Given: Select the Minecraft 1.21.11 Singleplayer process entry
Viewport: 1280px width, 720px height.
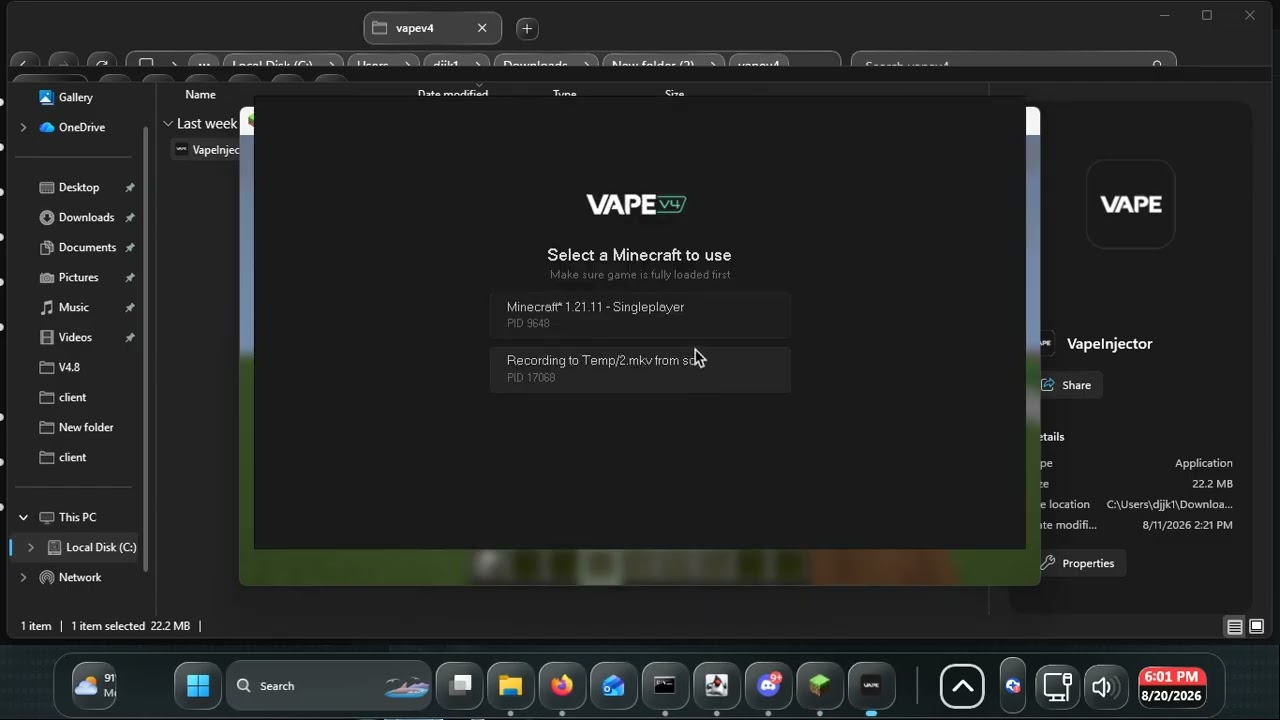Looking at the screenshot, I should tap(640, 315).
